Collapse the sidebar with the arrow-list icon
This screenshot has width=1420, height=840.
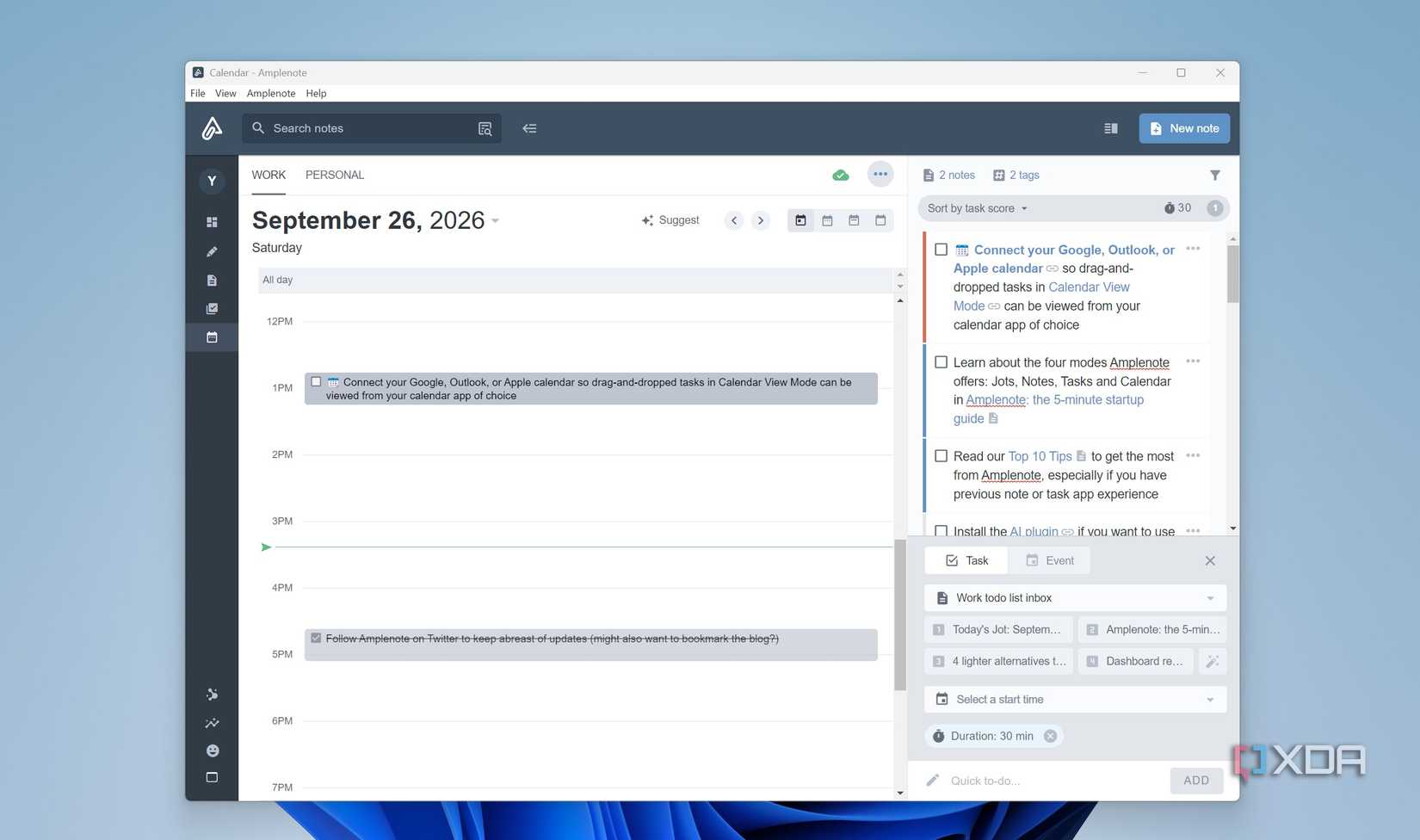(x=529, y=128)
